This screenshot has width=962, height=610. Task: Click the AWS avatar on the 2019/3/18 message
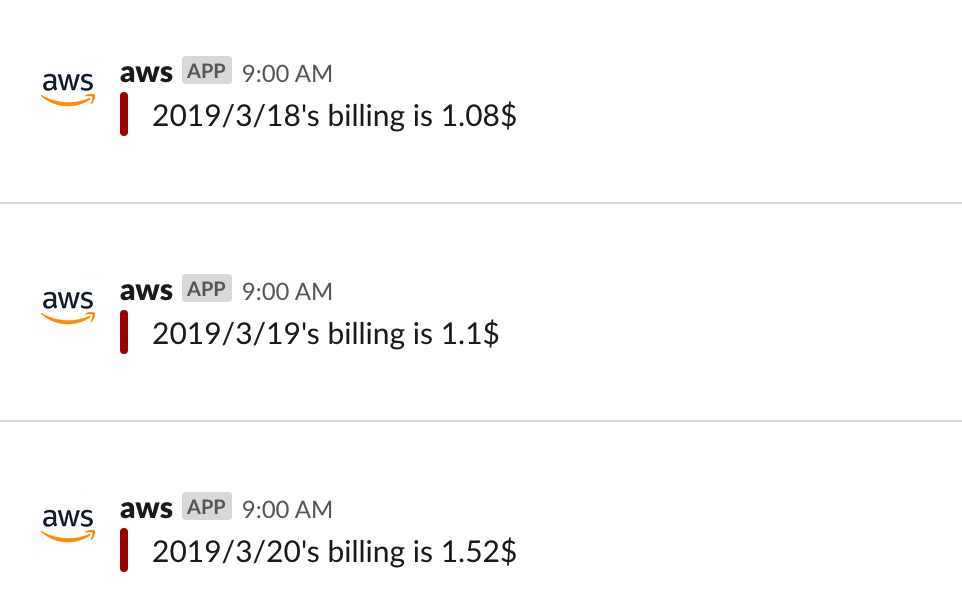point(68,88)
